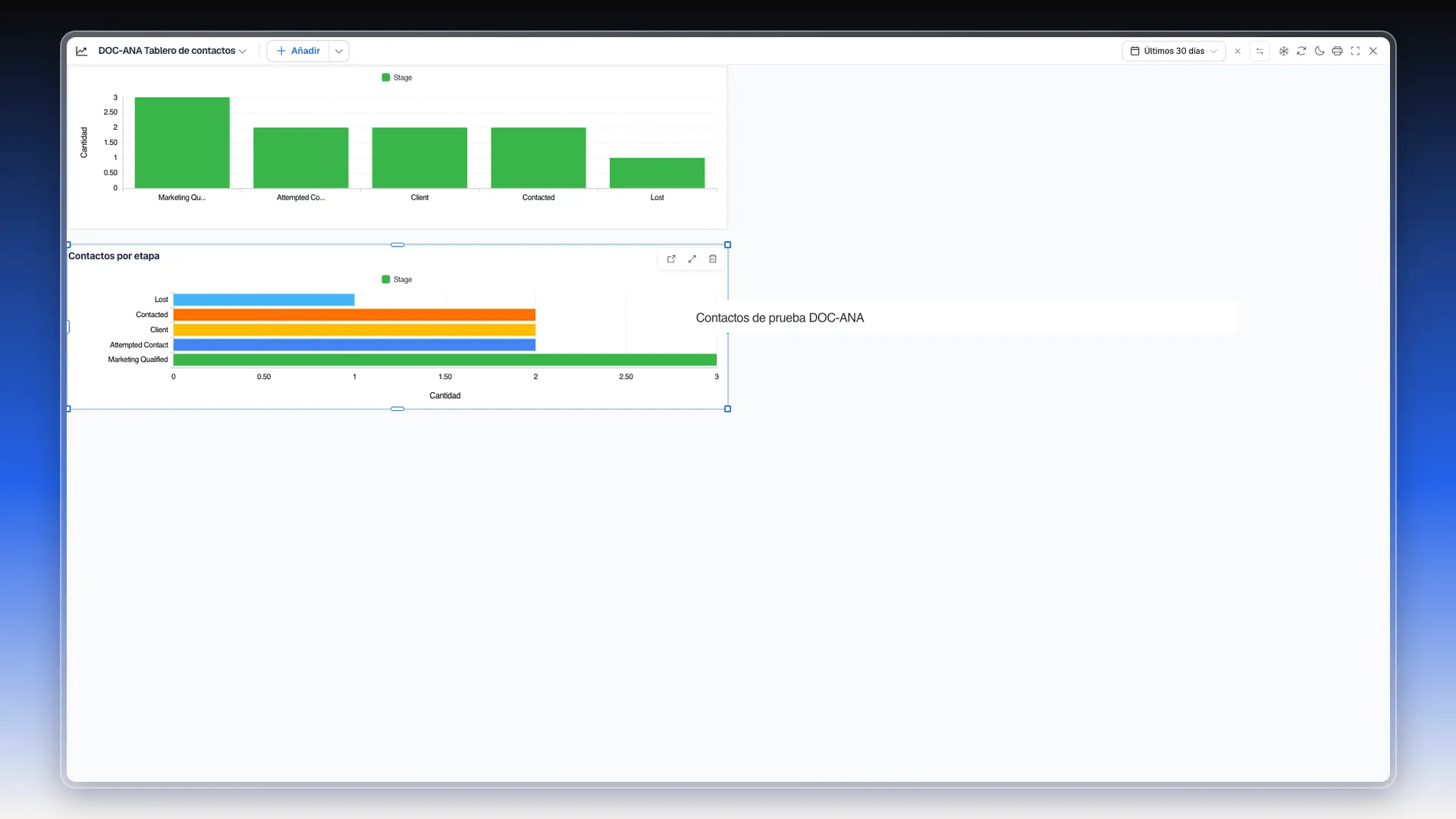Image resolution: width=1456 pixels, height=819 pixels.
Task: Toggle dark mode with the moon icon
Action: [x=1319, y=51]
